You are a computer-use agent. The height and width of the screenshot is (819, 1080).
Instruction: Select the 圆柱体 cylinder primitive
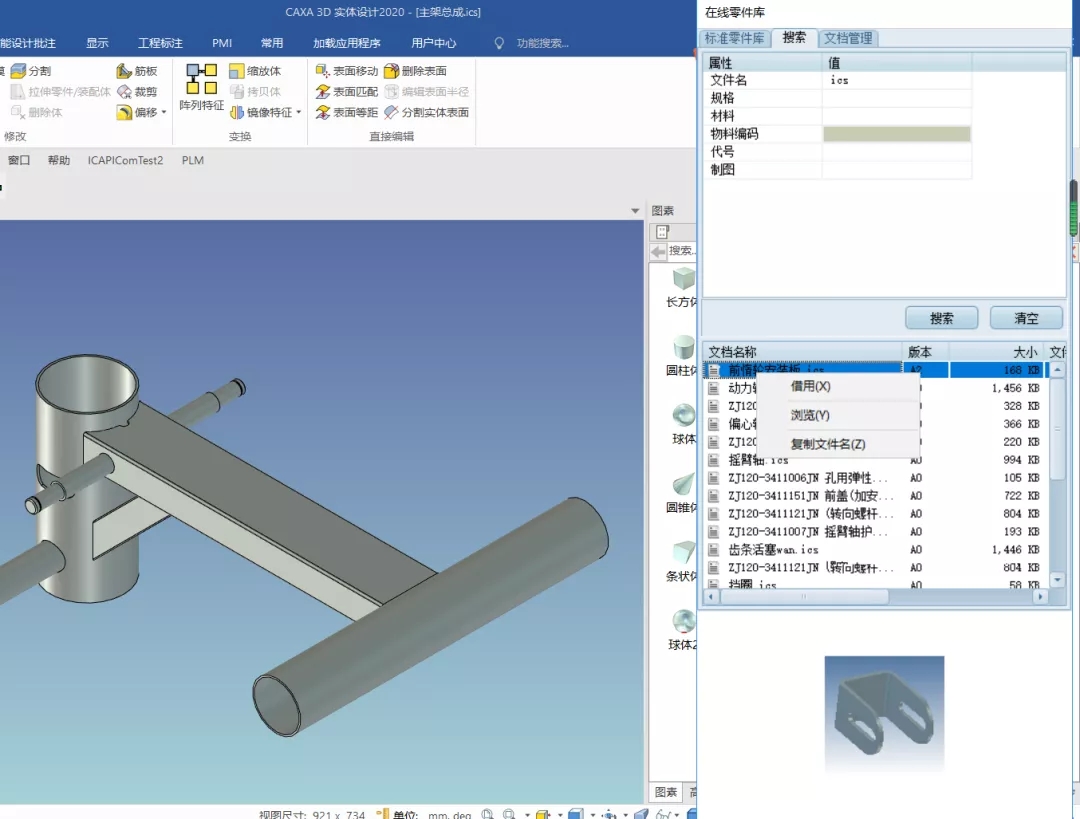(683, 356)
